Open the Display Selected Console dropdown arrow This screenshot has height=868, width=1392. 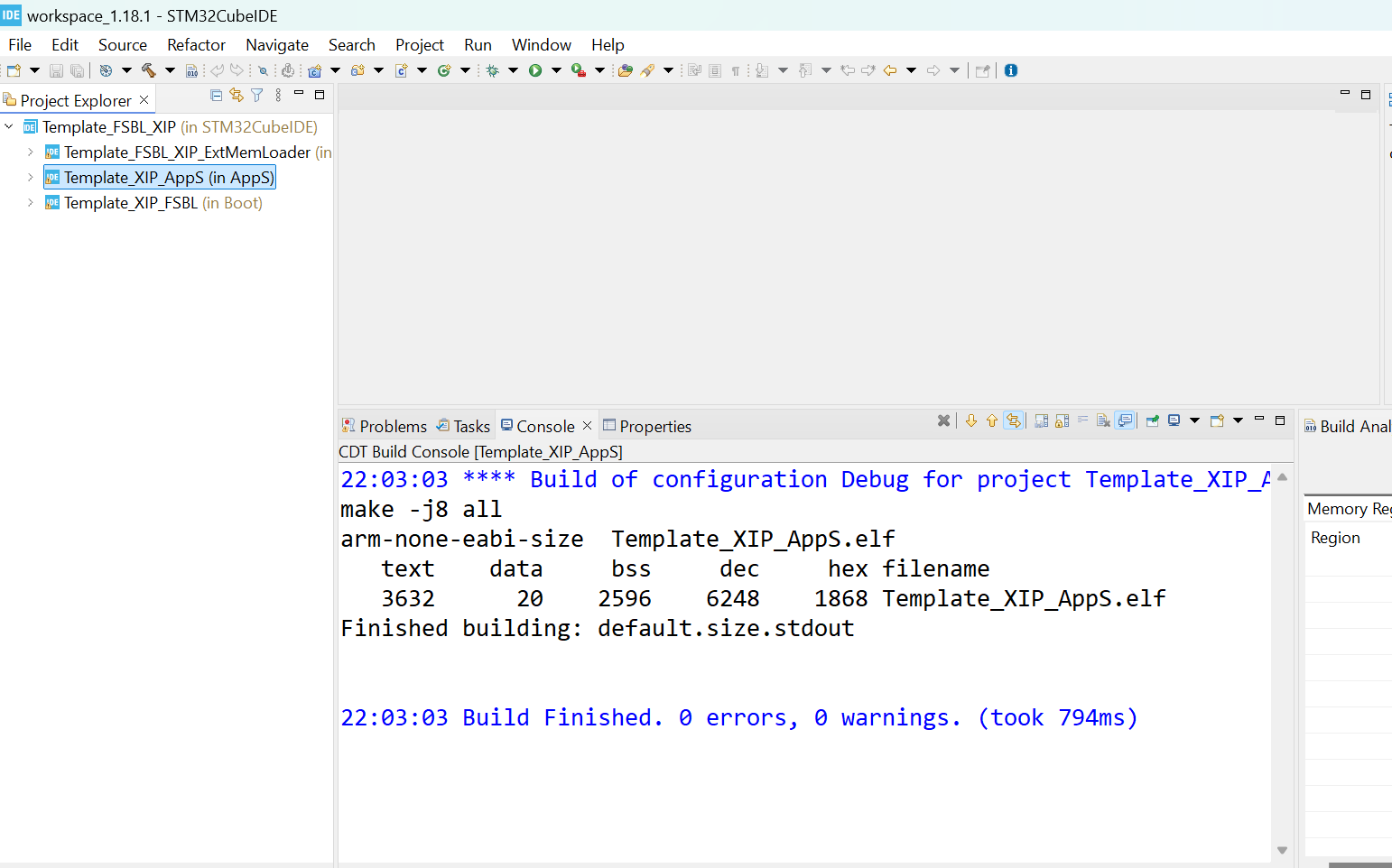[x=1194, y=420]
